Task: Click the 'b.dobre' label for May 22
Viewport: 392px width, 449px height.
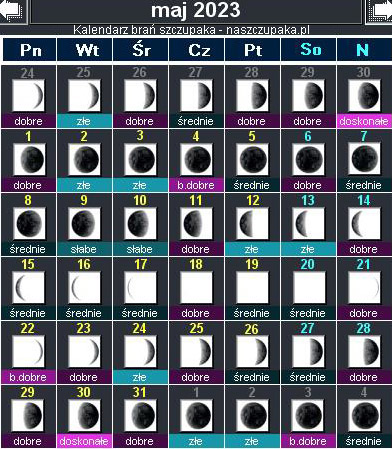Action: [x=28, y=377]
